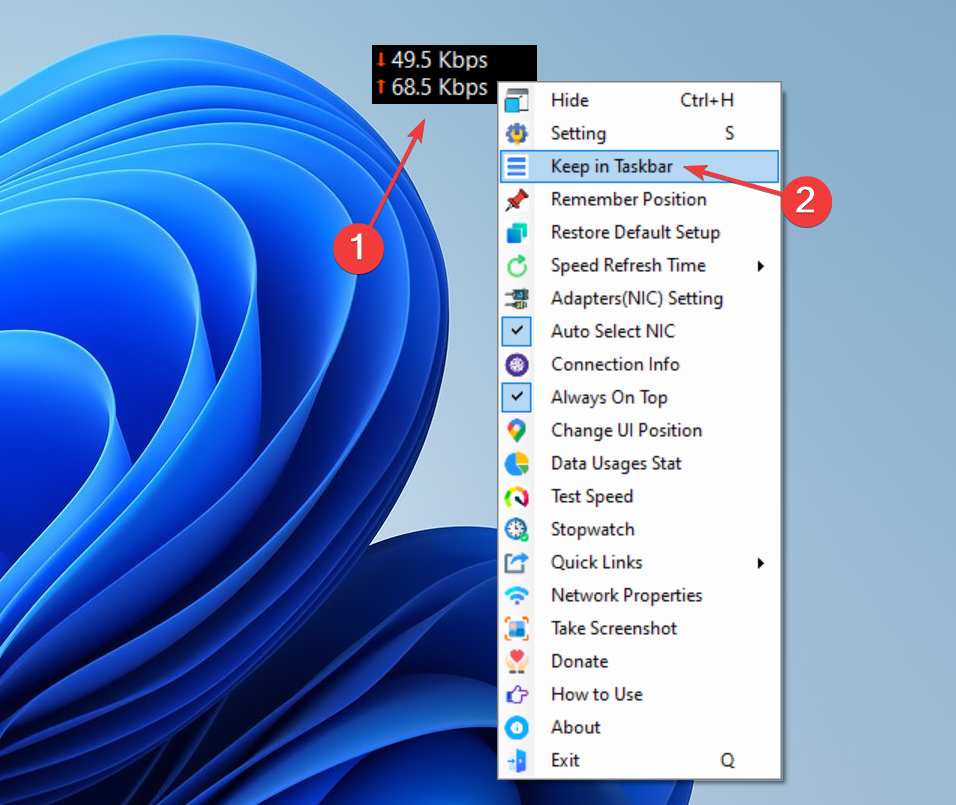Choose Donate menu entry
This screenshot has width=956, height=805.
(640, 661)
